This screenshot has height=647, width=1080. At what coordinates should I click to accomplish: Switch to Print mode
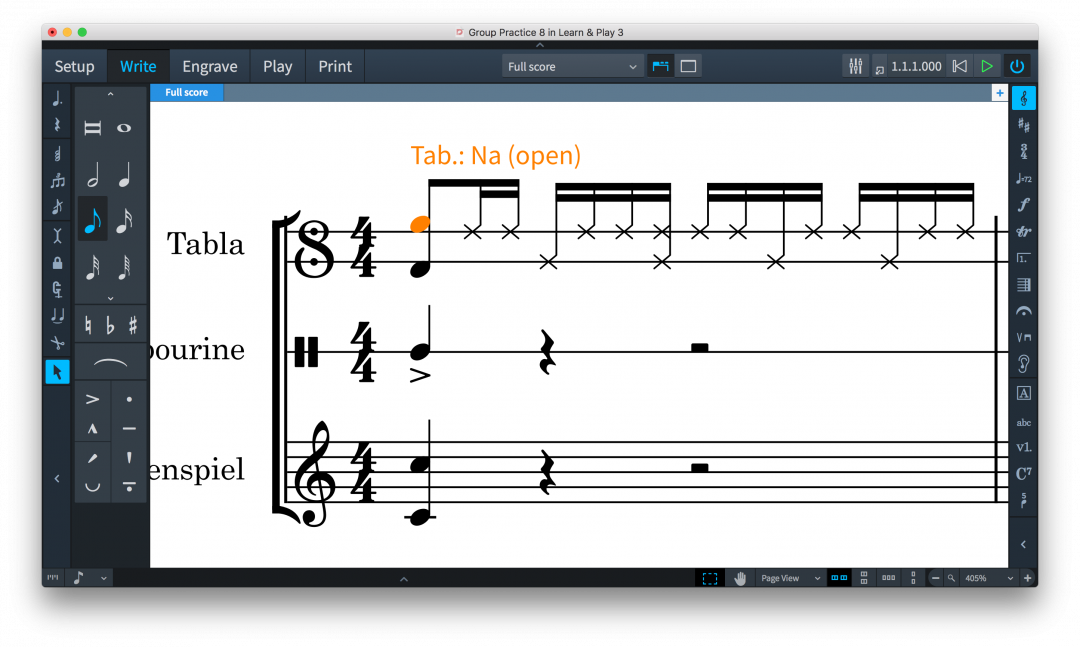(335, 67)
